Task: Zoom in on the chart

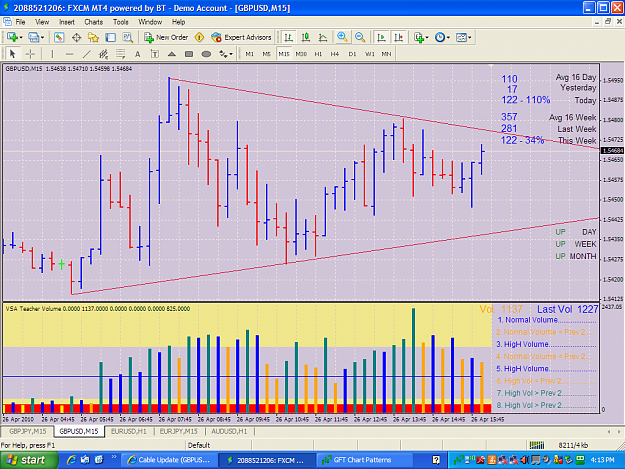Action: click(342, 37)
